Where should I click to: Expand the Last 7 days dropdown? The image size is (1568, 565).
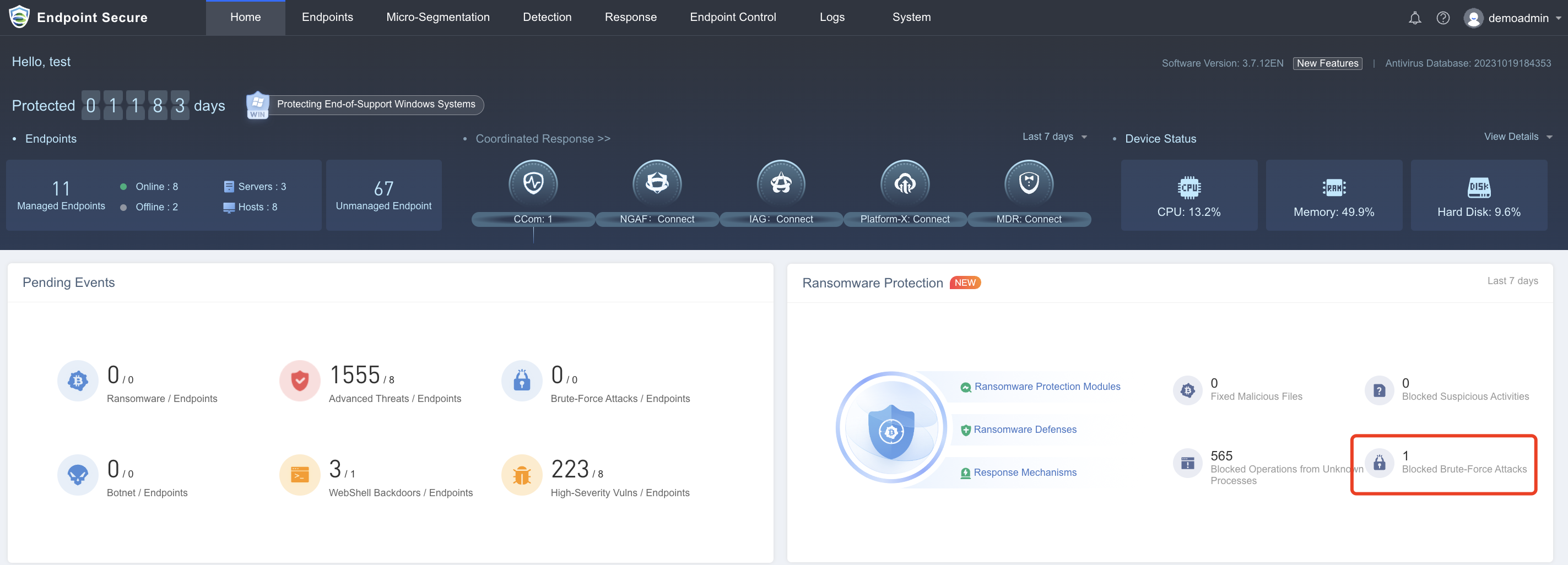pos(1055,137)
